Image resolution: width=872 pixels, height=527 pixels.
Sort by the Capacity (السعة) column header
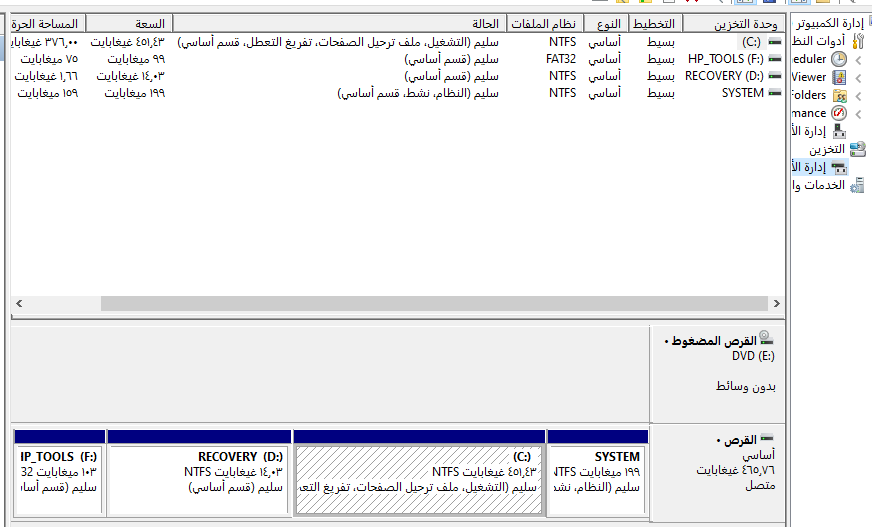pos(130,23)
